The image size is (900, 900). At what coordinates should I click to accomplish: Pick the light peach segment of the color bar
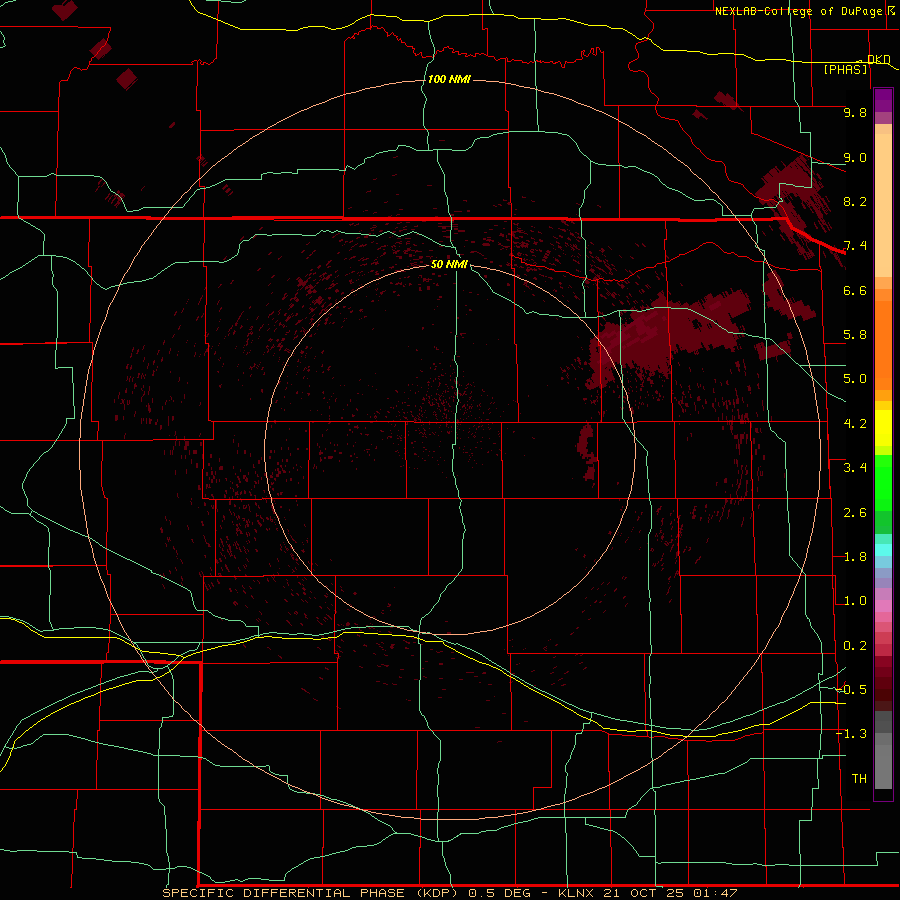[x=883, y=205]
